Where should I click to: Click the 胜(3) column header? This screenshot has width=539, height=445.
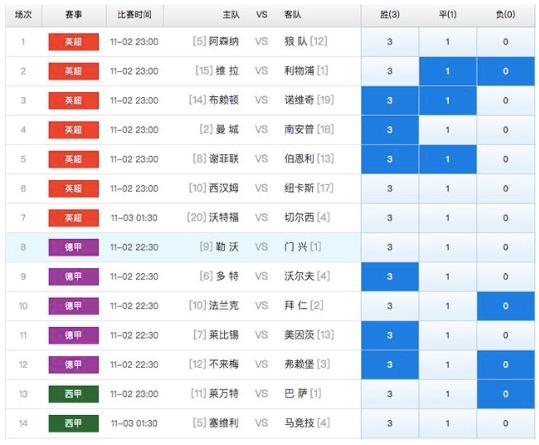click(x=390, y=15)
